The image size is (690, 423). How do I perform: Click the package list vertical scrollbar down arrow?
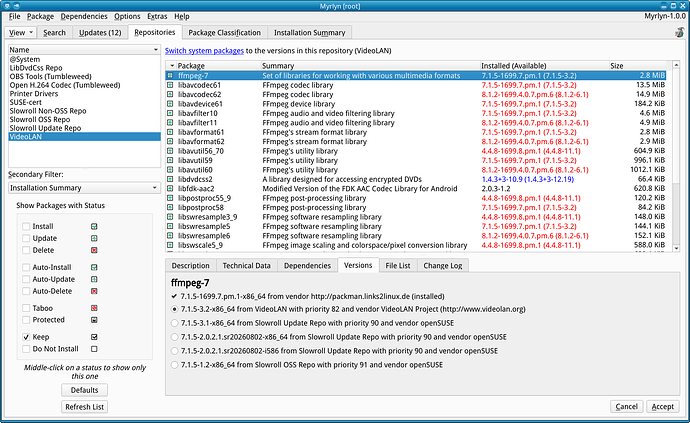[x=676, y=248]
